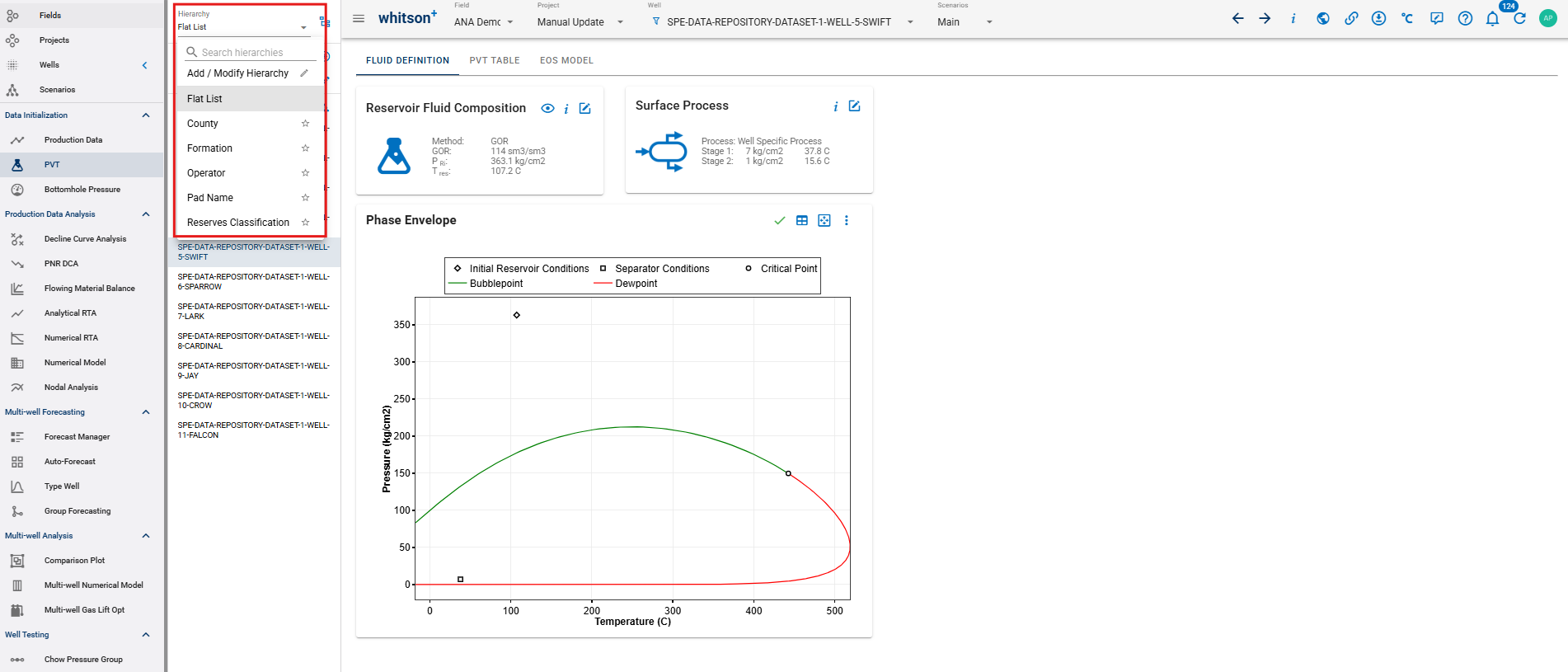Screen dimensions: 1568x672
Task: Open the EOS MODEL tab
Action: pyautogui.click(x=566, y=60)
